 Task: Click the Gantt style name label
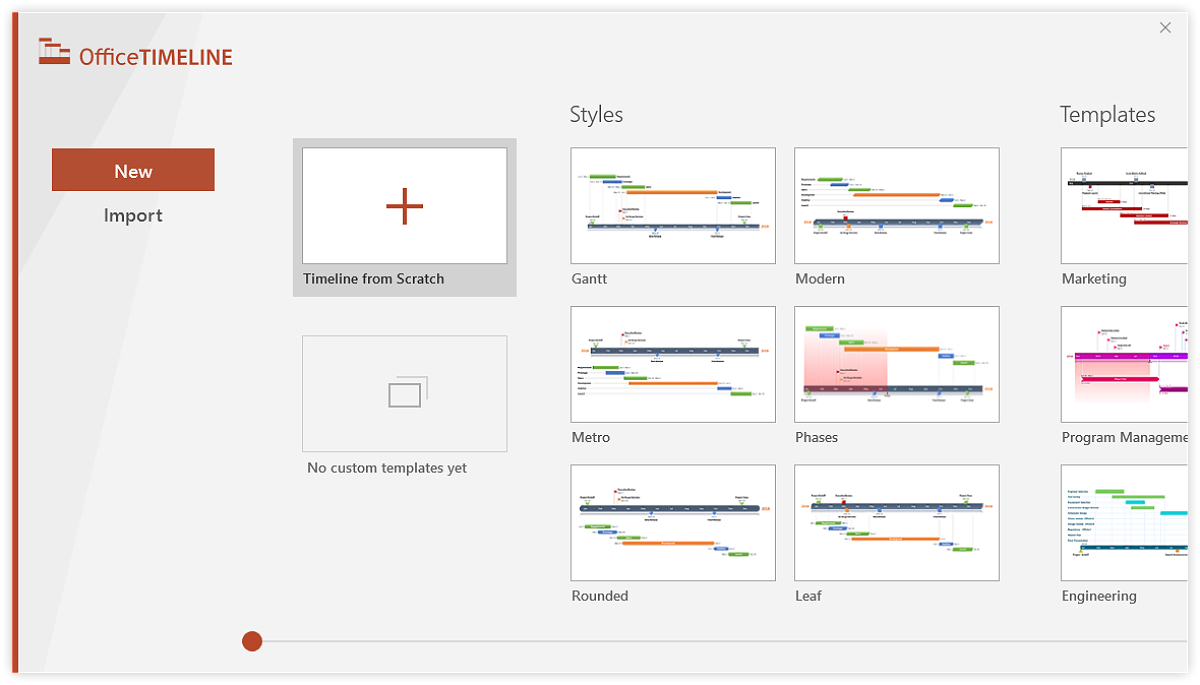point(589,279)
